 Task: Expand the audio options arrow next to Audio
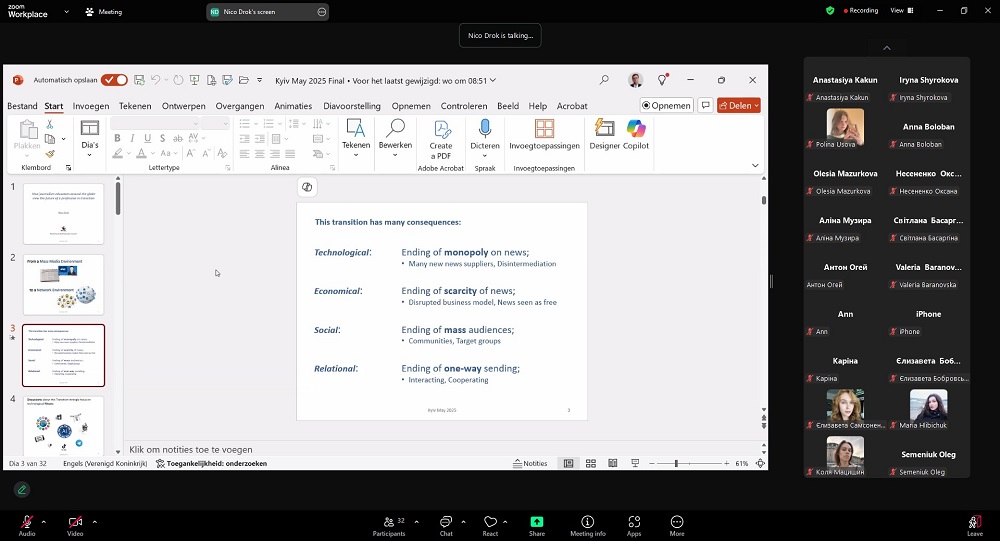click(x=46, y=521)
